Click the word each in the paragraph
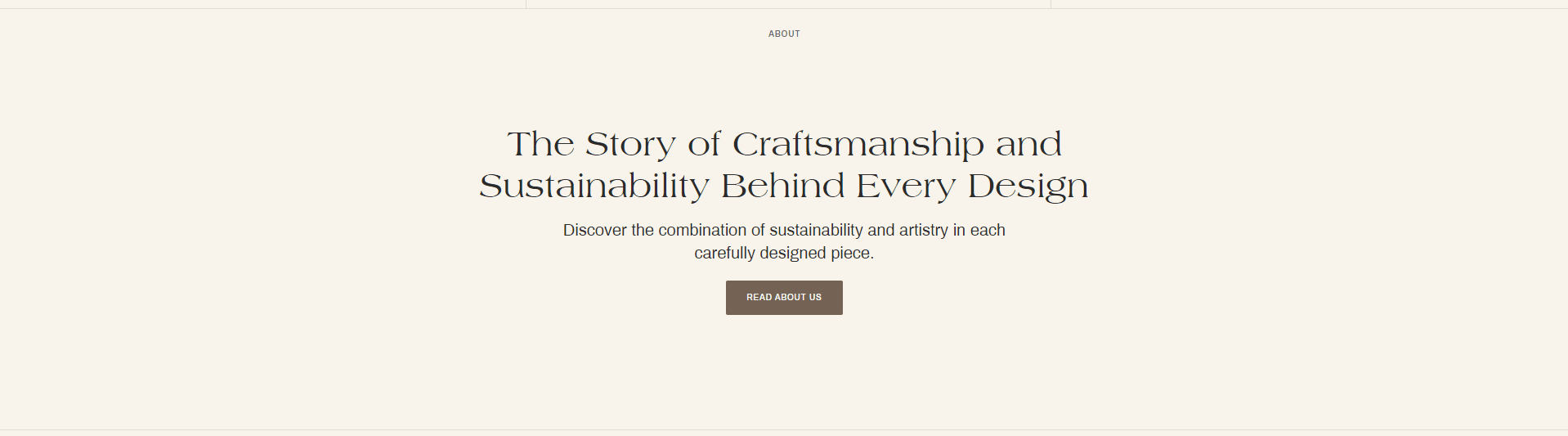This screenshot has width=1568, height=436. click(988, 231)
